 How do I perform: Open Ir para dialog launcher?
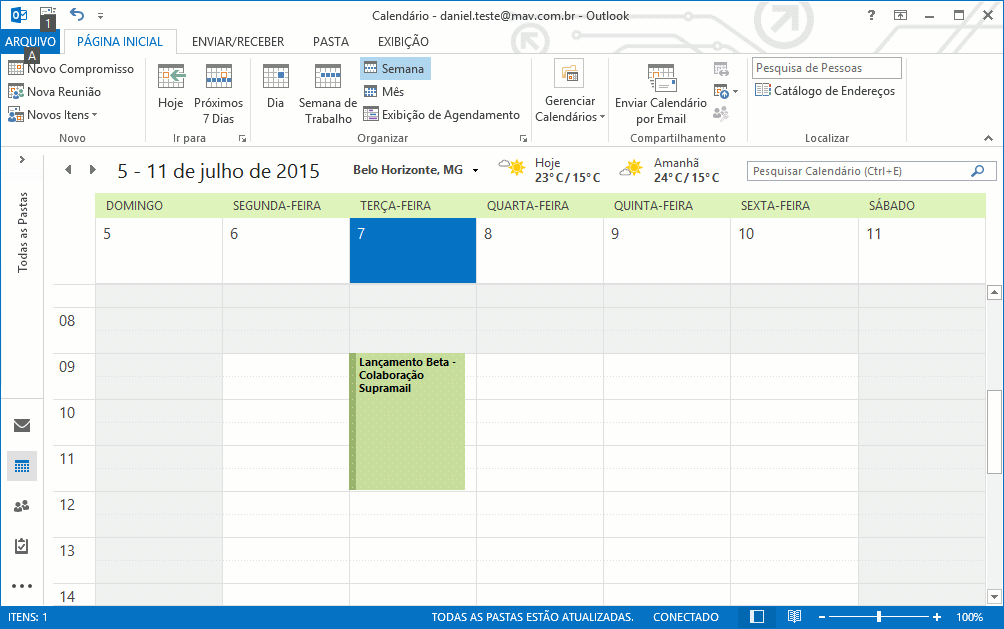242,138
